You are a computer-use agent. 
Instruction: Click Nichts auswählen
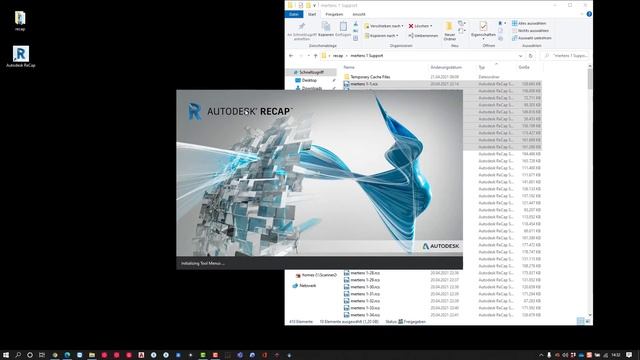[x=530, y=31]
